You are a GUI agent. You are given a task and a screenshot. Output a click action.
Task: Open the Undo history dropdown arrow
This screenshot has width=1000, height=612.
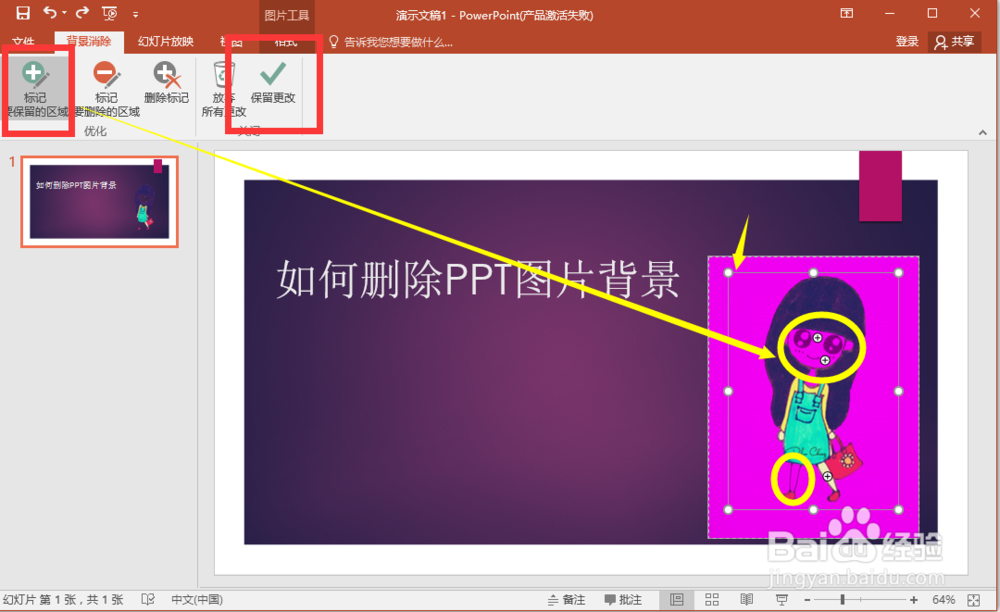(x=63, y=13)
